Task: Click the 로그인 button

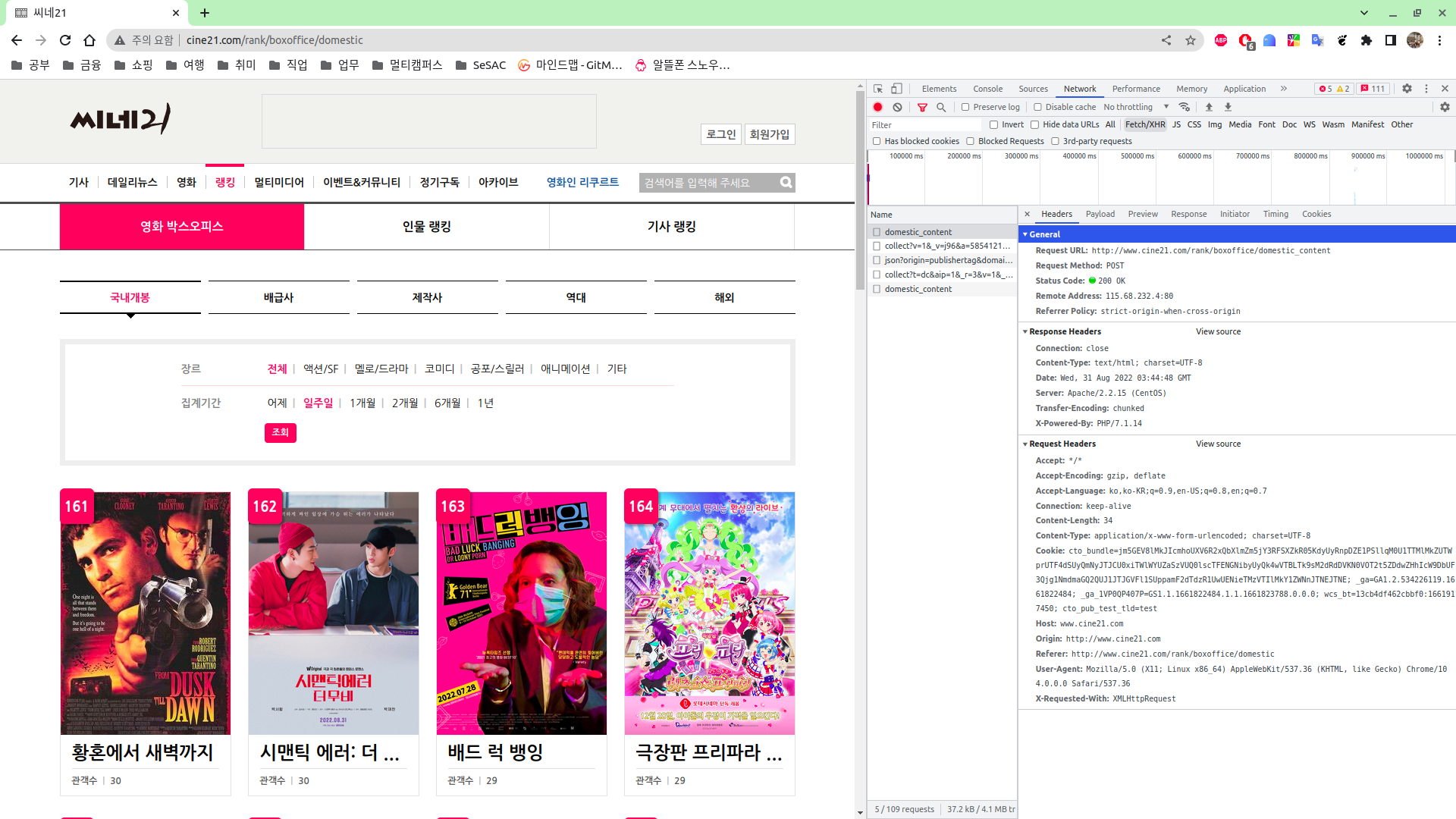Action: (720, 134)
